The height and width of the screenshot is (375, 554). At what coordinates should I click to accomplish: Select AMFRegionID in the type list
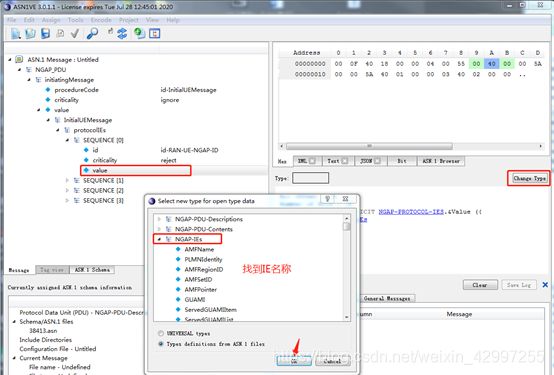[204, 269]
